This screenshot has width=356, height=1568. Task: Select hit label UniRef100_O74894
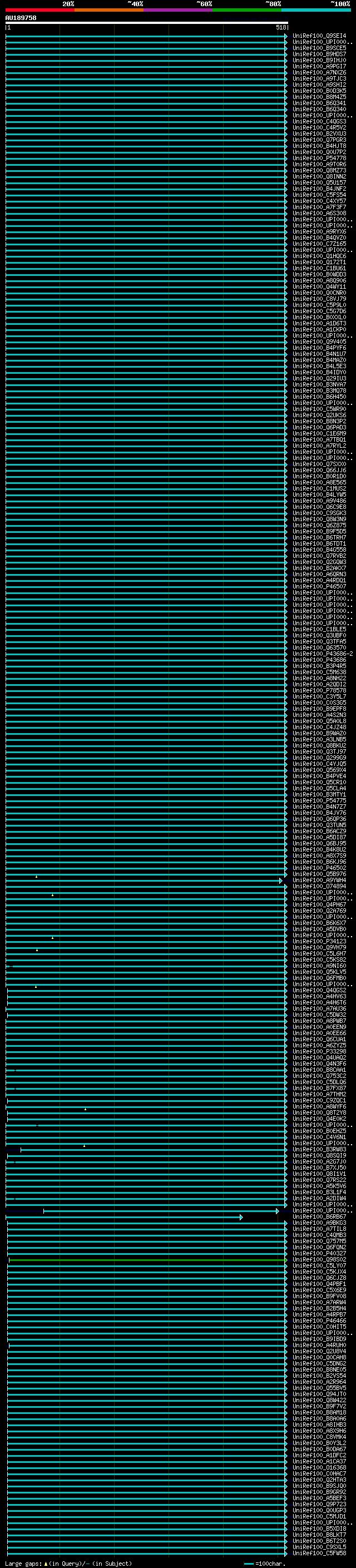319,886
